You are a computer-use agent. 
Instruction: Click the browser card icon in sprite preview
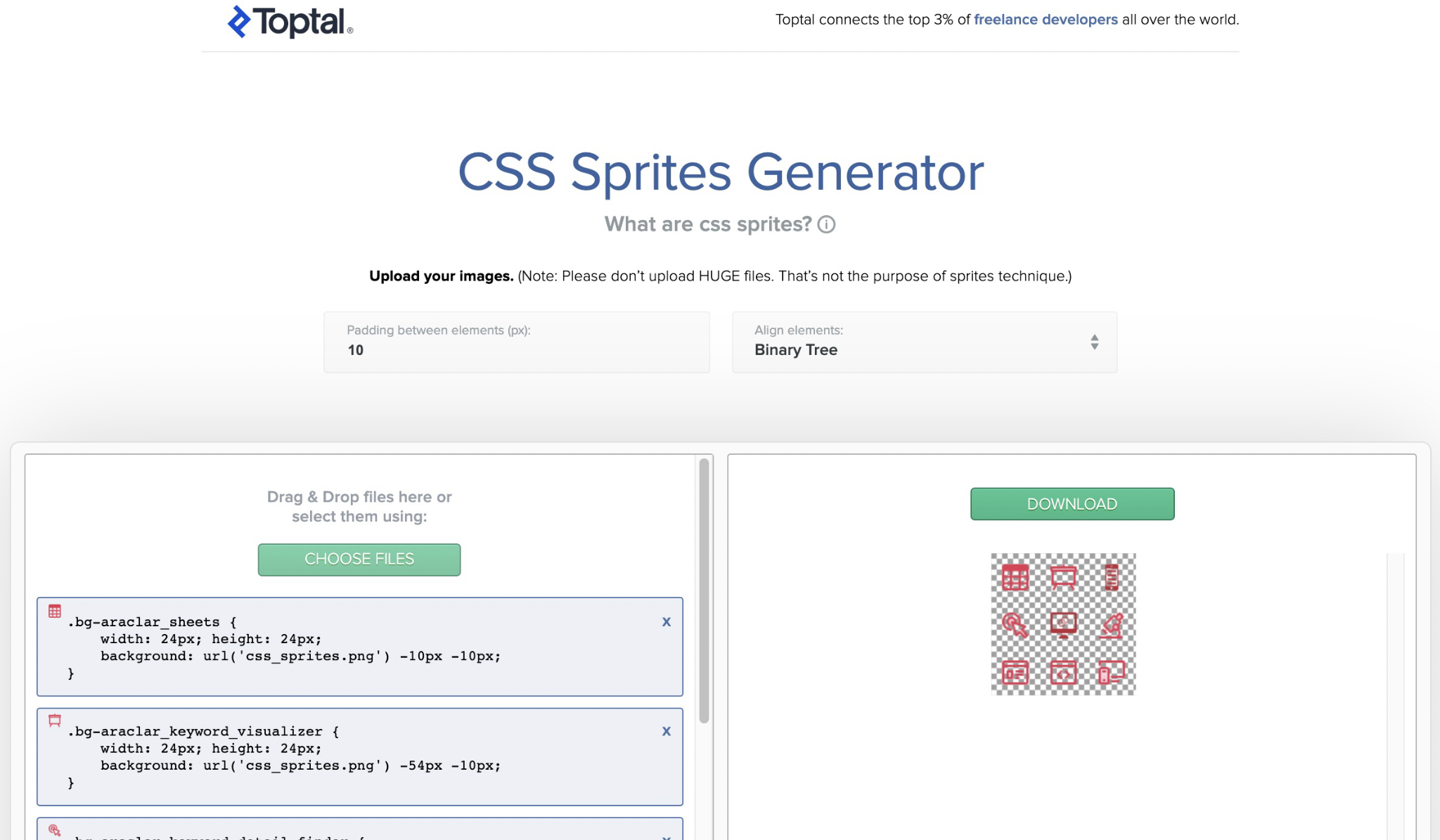[x=1015, y=673]
